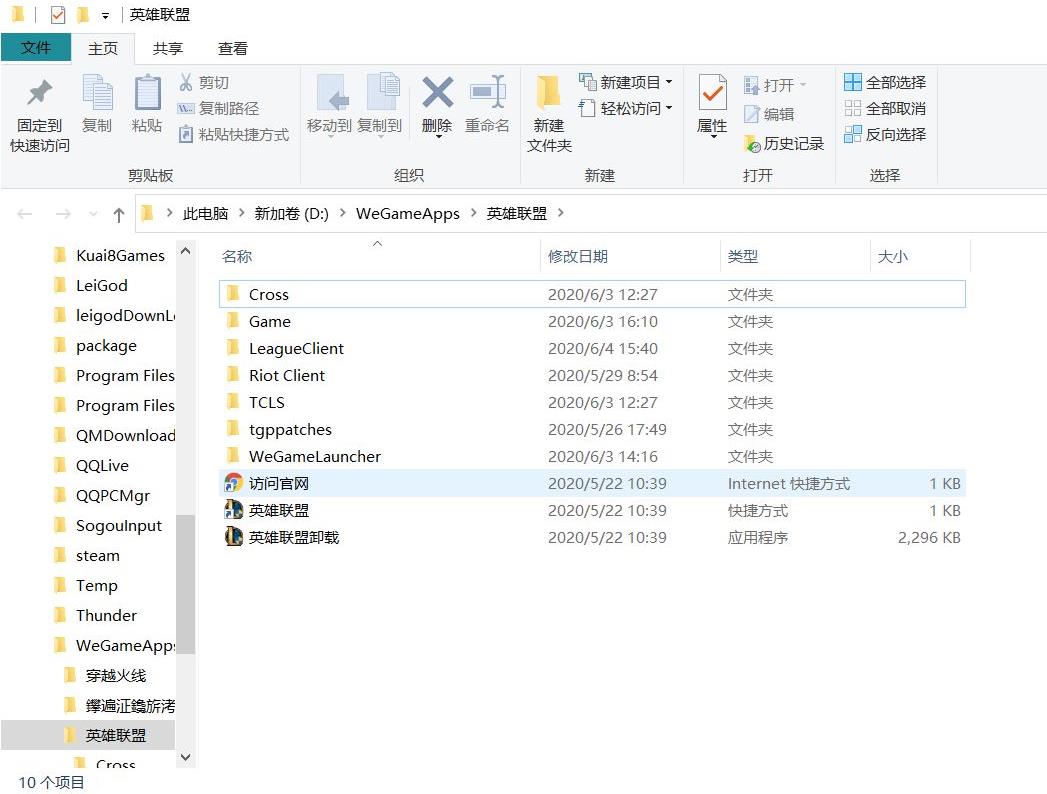Open the 文件 menu

(36, 47)
